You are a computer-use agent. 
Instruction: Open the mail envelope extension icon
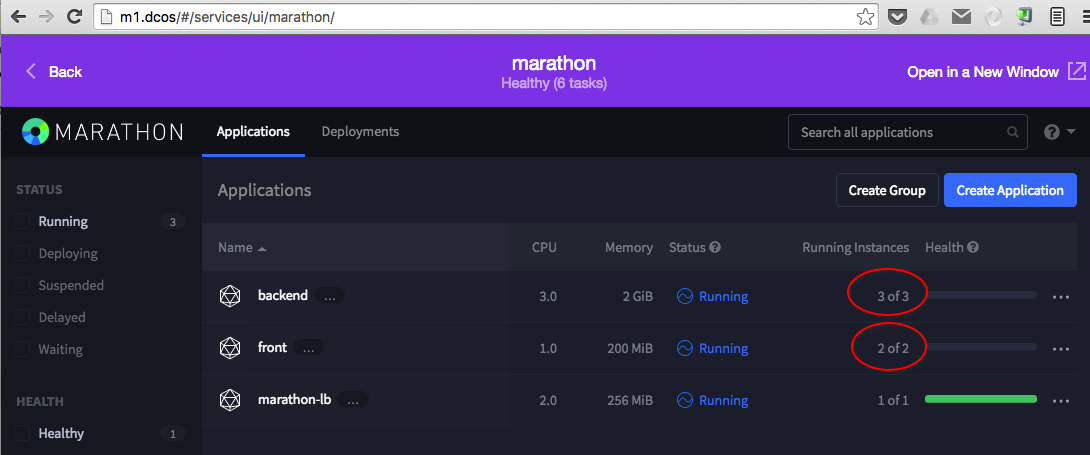coord(961,17)
